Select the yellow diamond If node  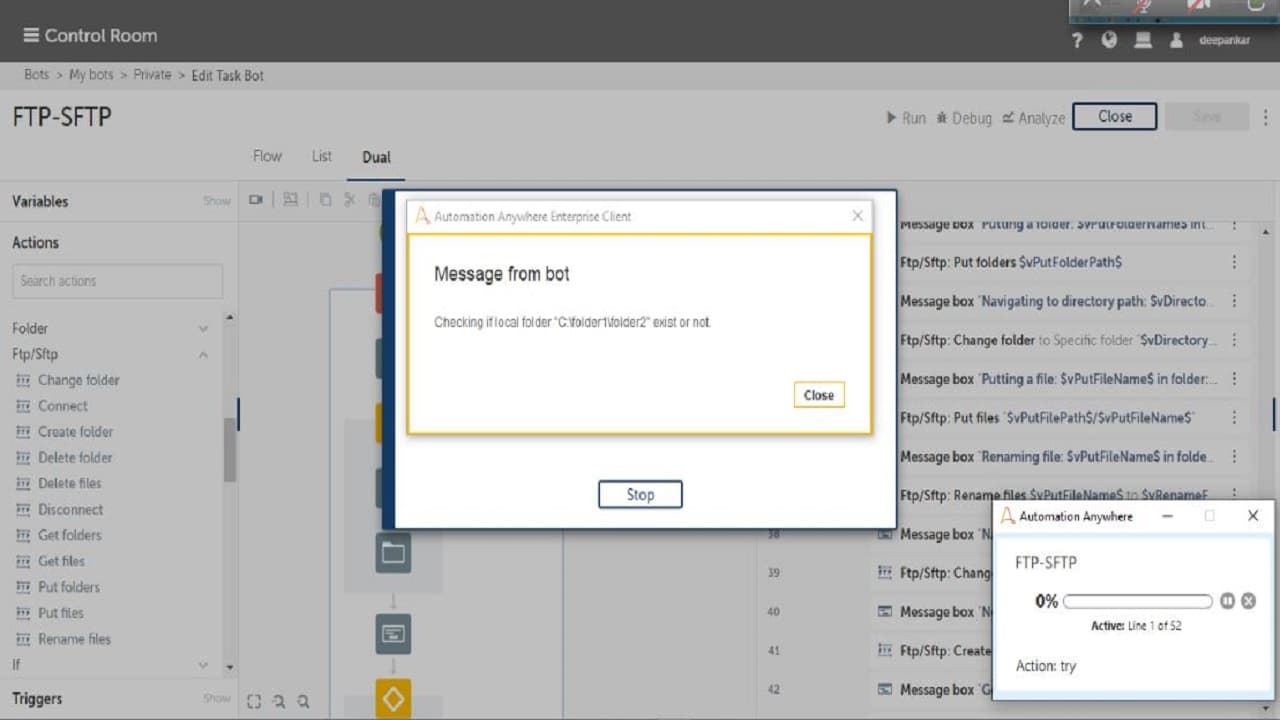pos(393,698)
